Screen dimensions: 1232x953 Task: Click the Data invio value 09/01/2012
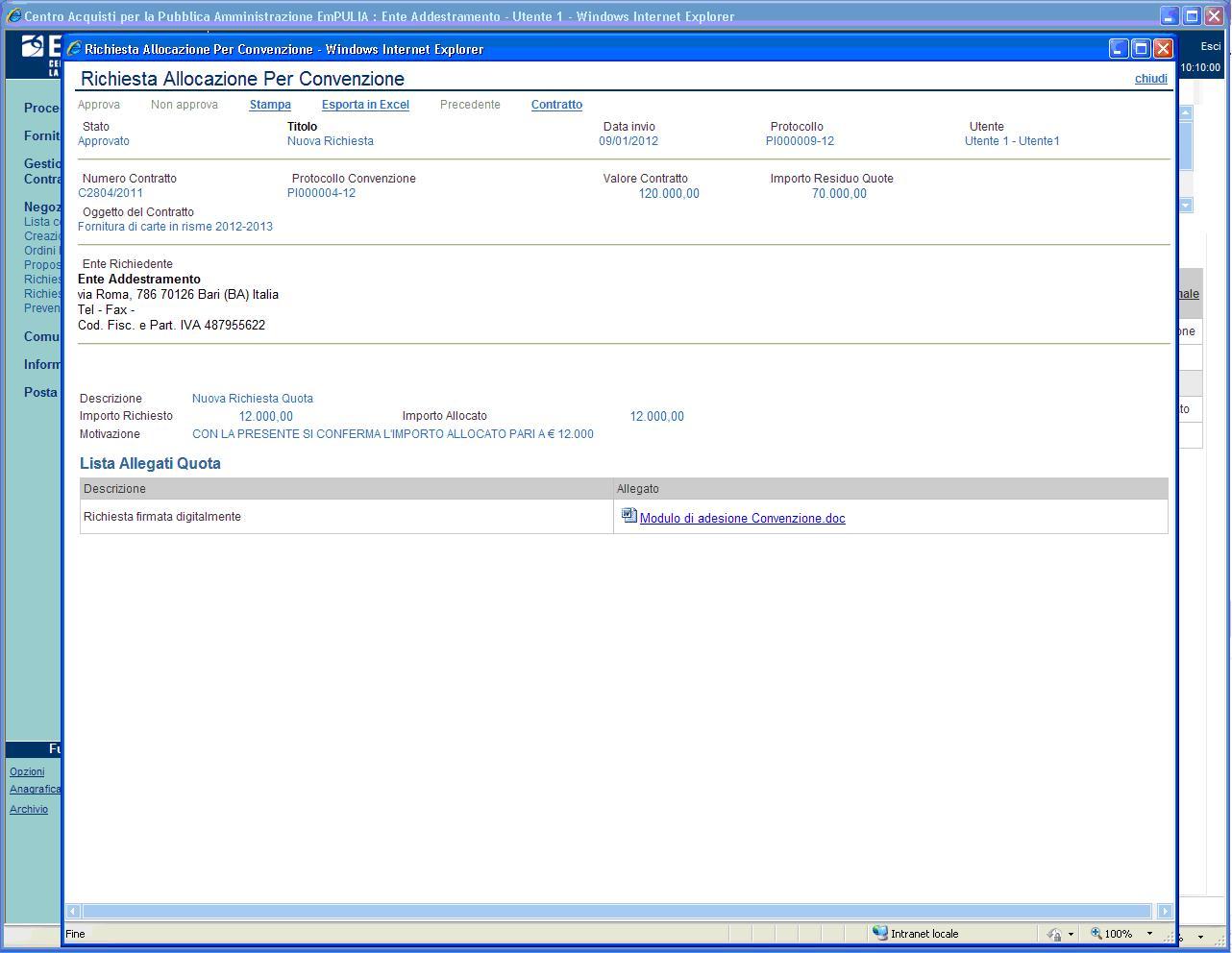pyautogui.click(x=628, y=141)
